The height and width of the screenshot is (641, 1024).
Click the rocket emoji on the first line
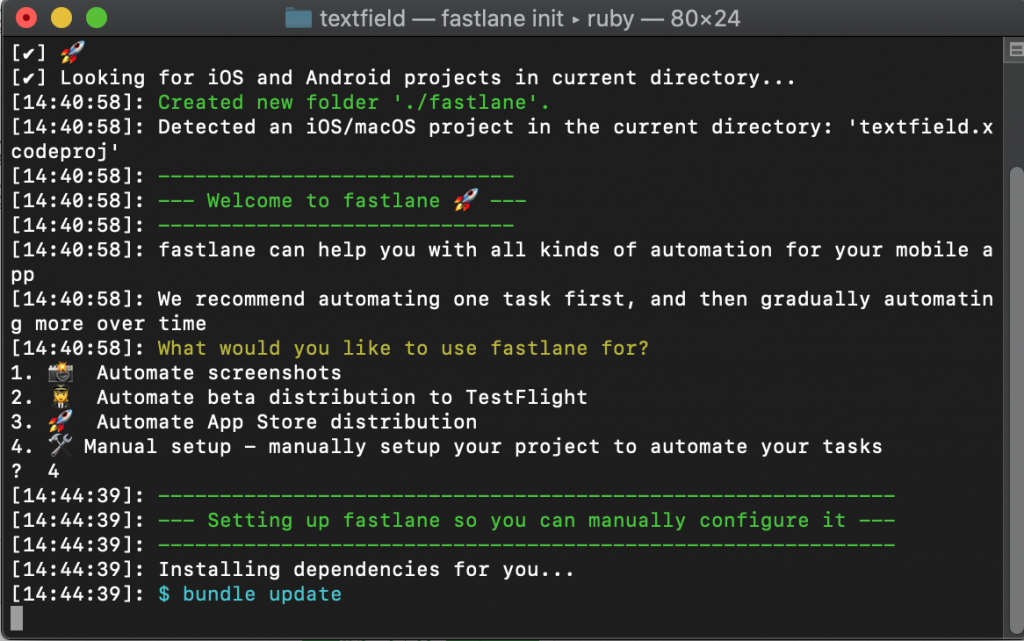72,53
